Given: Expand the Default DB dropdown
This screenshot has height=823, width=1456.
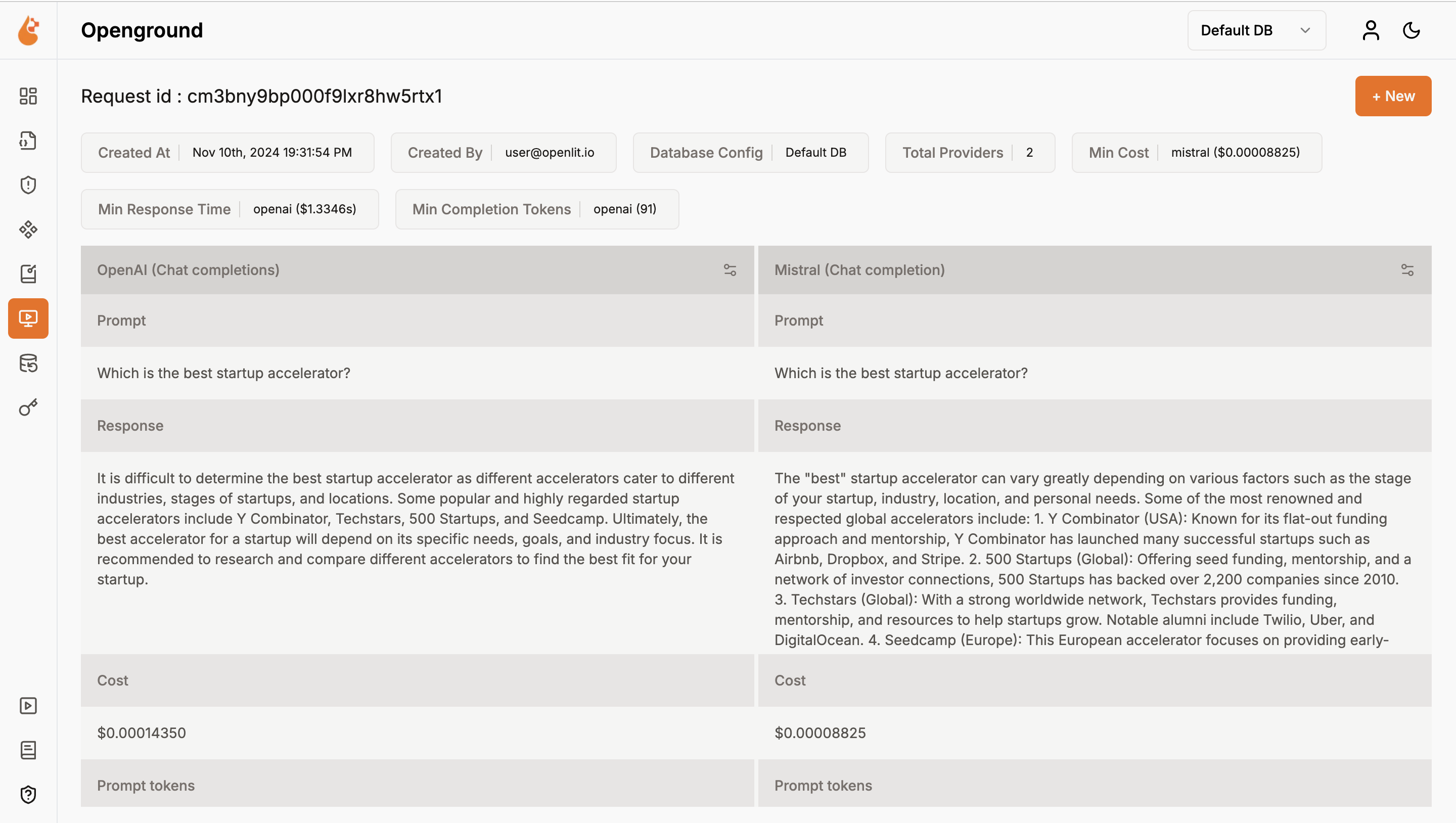Looking at the screenshot, I should pos(1256,30).
